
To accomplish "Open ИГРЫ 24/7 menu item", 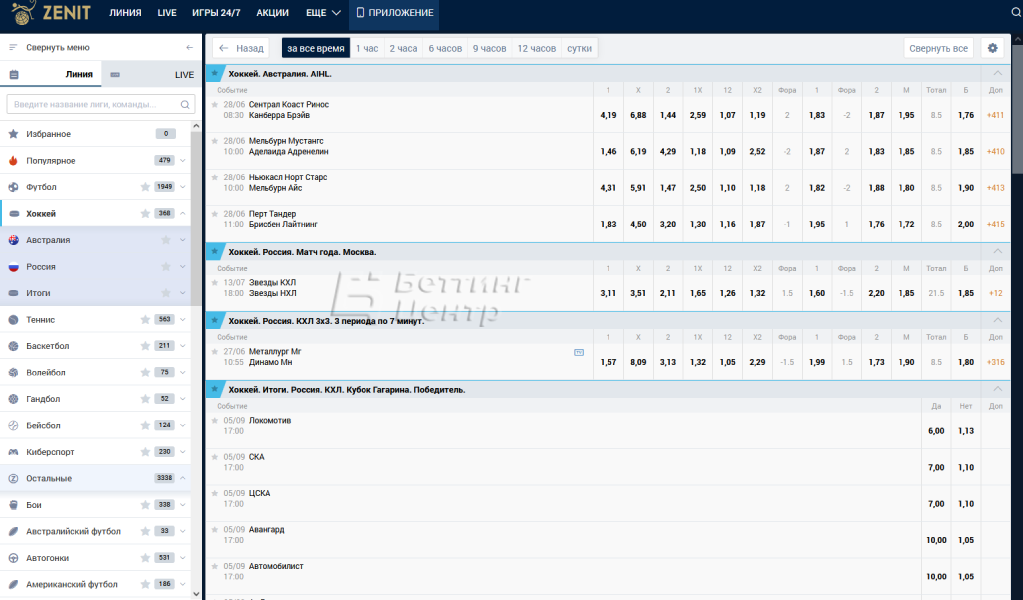I will point(216,12).
